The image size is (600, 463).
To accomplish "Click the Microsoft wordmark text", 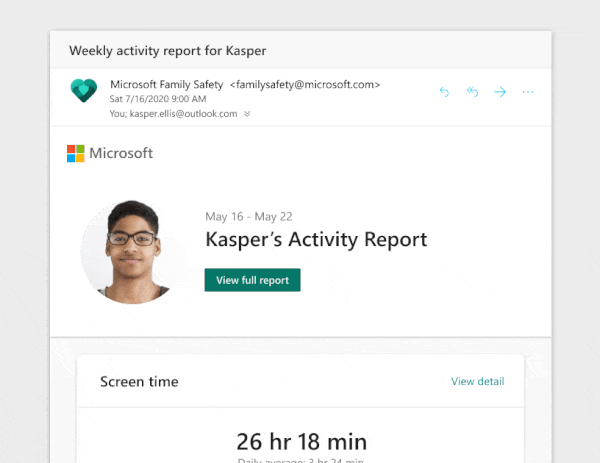I will 121,153.
